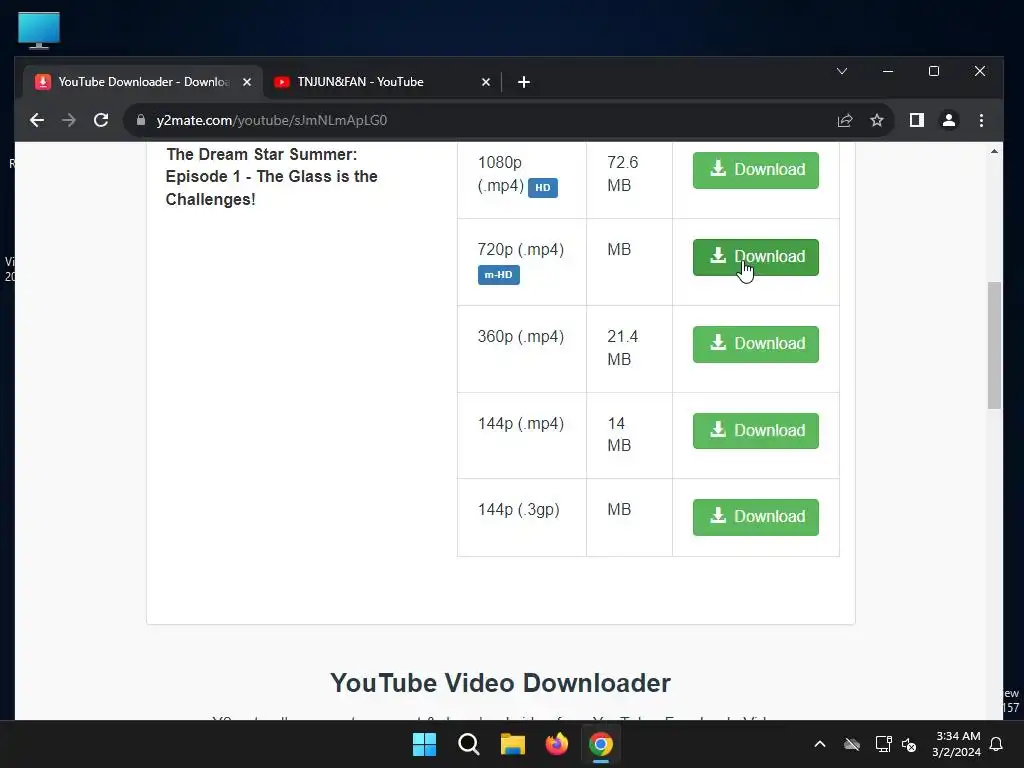Close the TNJUN&FAN YouTube tab

[486, 82]
